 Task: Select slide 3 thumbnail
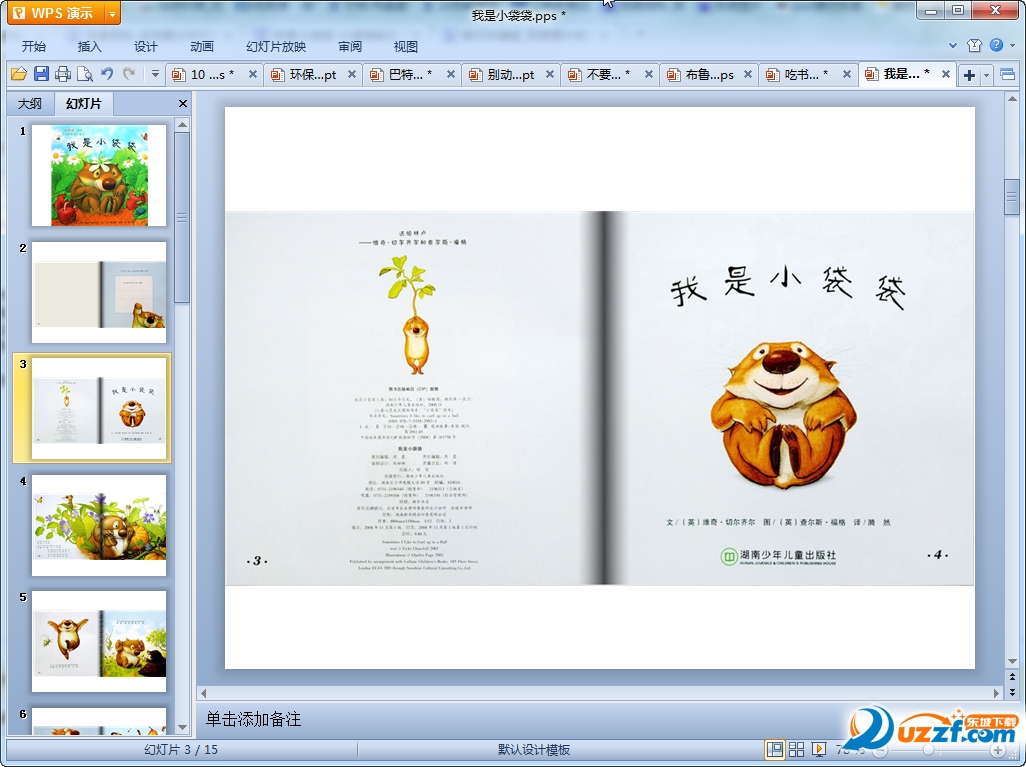pos(99,408)
